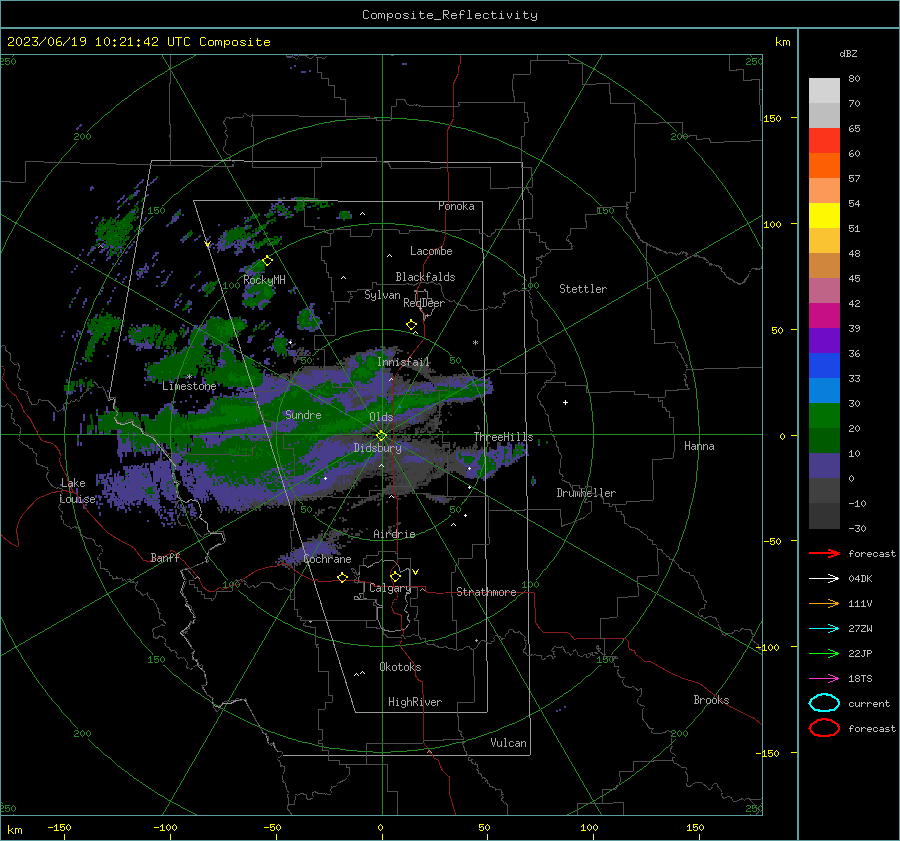The width and height of the screenshot is (900, 841).
Task: Click magenta swatch below 42 dBZ
Action: pos(824,315)
